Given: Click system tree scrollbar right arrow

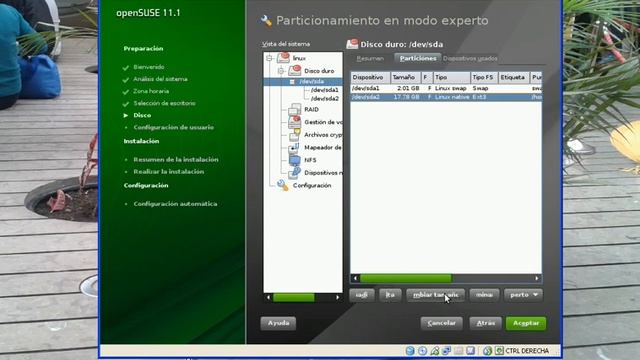Looking at the screenshot, I should (338, 298).
